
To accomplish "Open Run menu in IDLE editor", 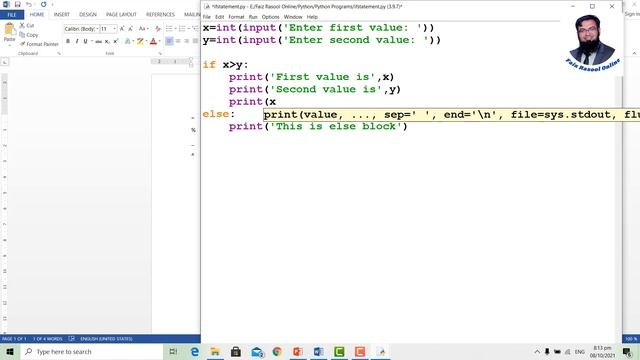I will pyautogui.click(x=253, y=17).
